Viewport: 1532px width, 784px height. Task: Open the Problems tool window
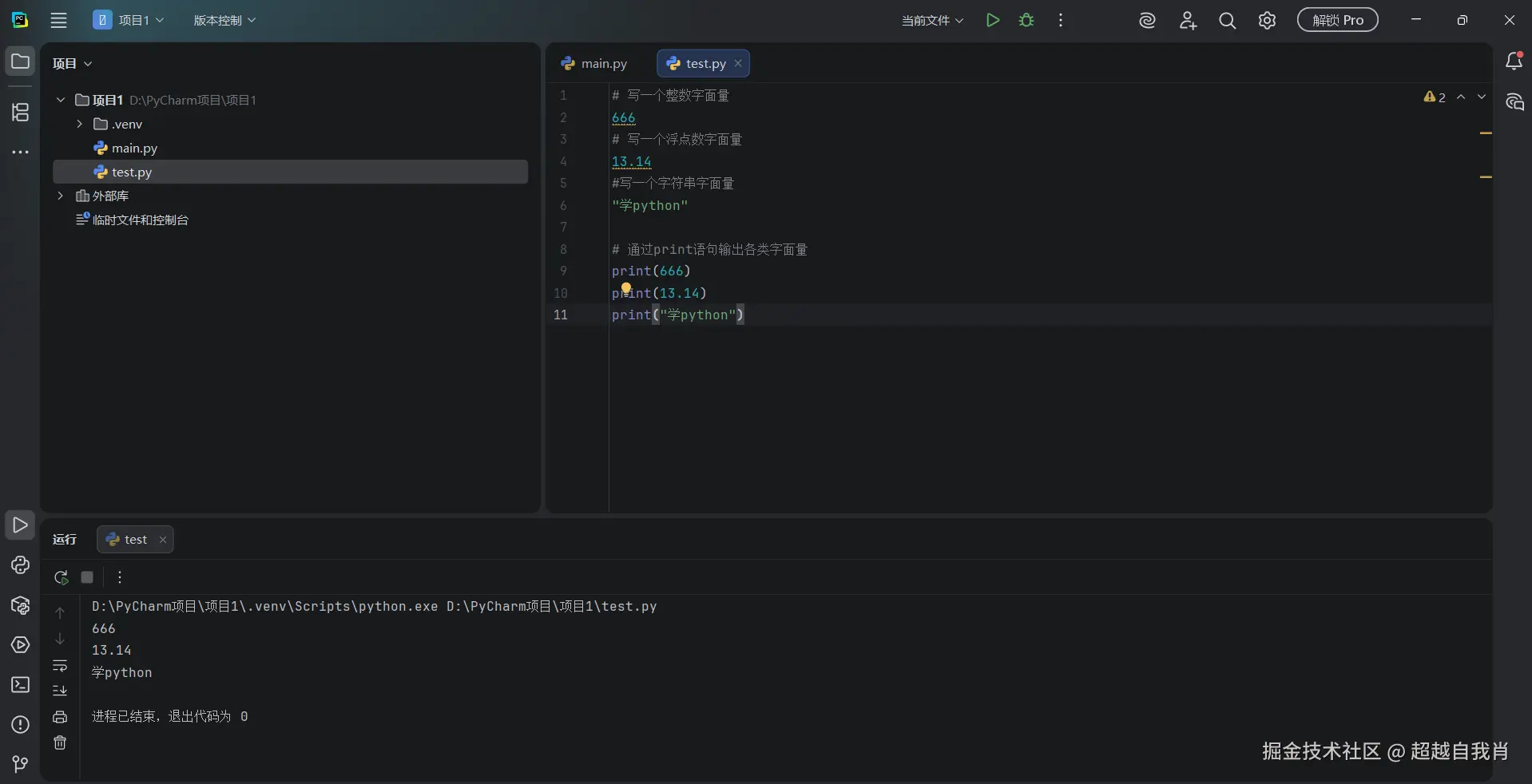20,725
